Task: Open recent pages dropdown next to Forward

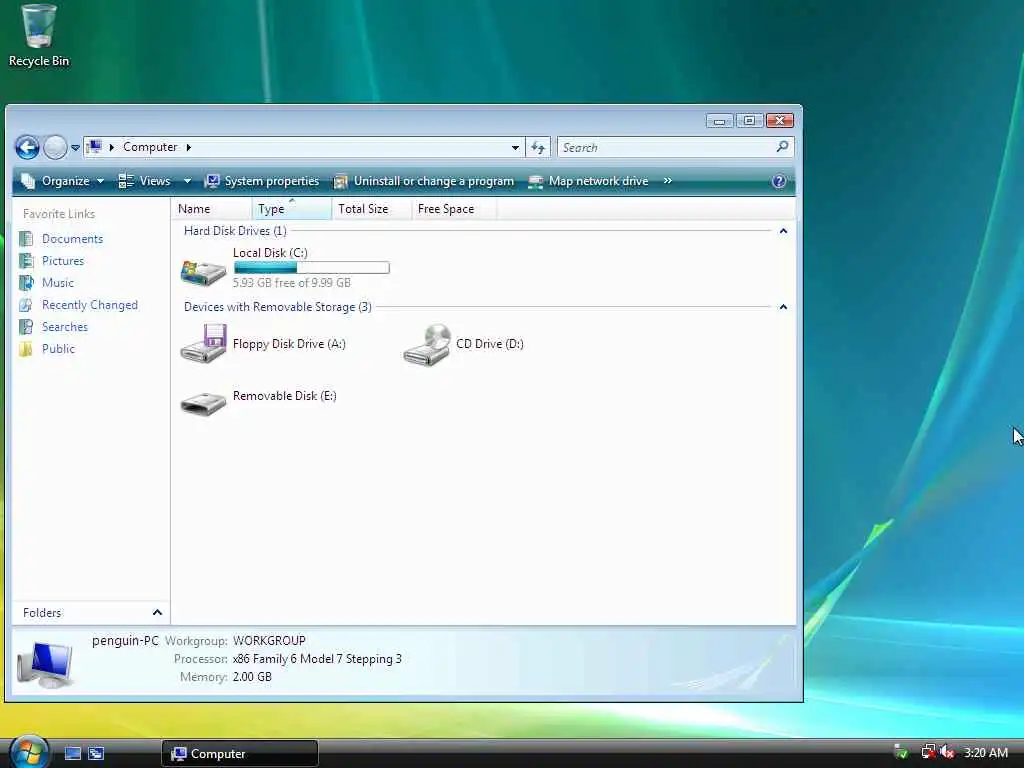Action: pos(76,148)
